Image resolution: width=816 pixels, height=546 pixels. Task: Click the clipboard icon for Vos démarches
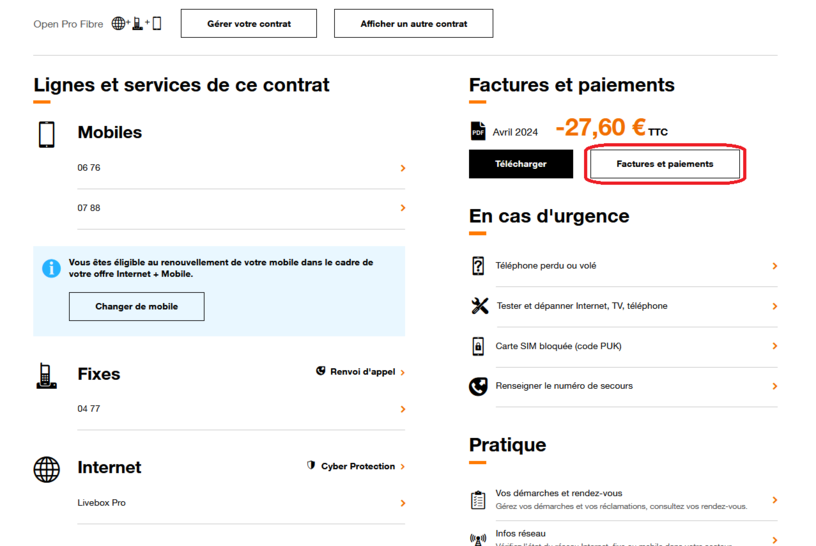[x=478, y=500]
